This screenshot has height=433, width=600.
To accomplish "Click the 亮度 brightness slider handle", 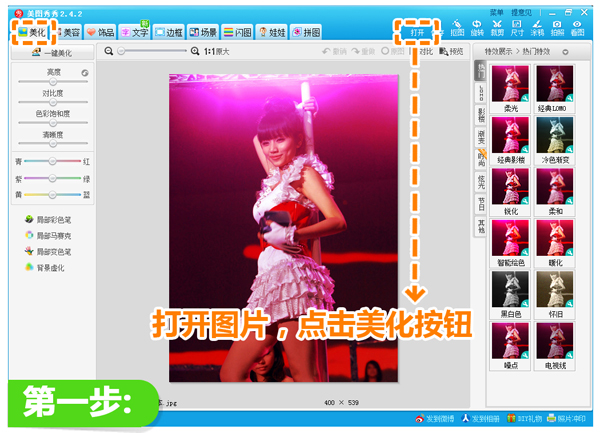I will [x=54, y=83].
